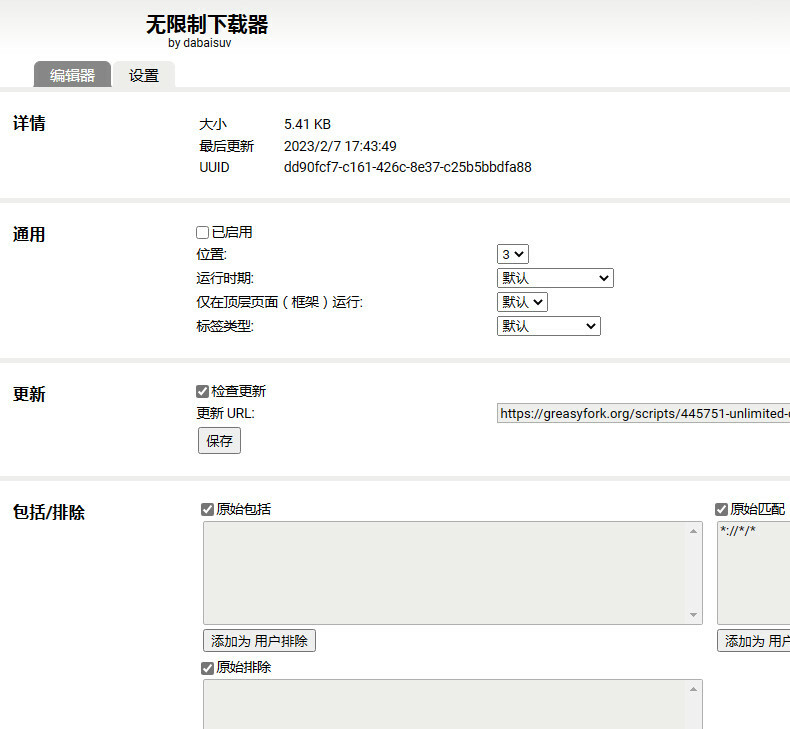Click scroll-down arrow in 原始包括 list
Viewport: 790px width, 729px height.
click(694, 614)
